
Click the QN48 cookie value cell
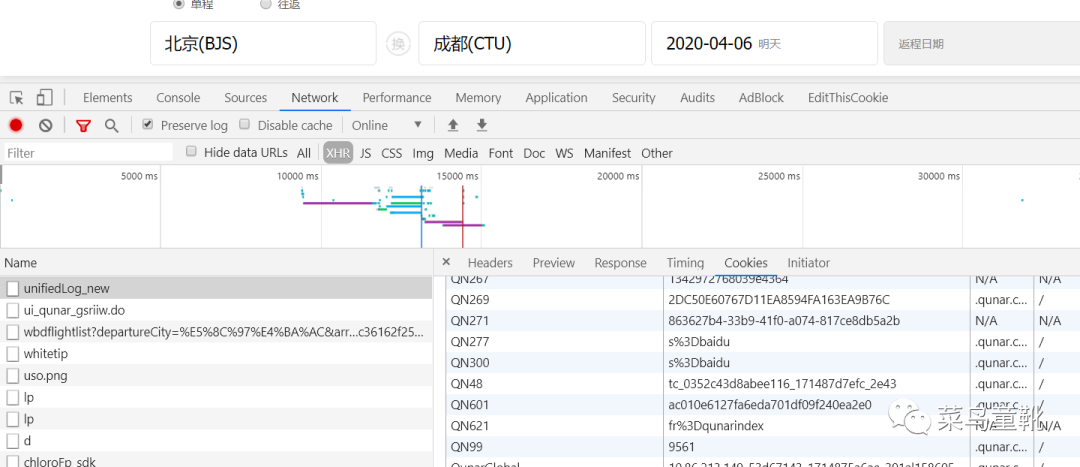pyautogui.click(x=816, y=384)
